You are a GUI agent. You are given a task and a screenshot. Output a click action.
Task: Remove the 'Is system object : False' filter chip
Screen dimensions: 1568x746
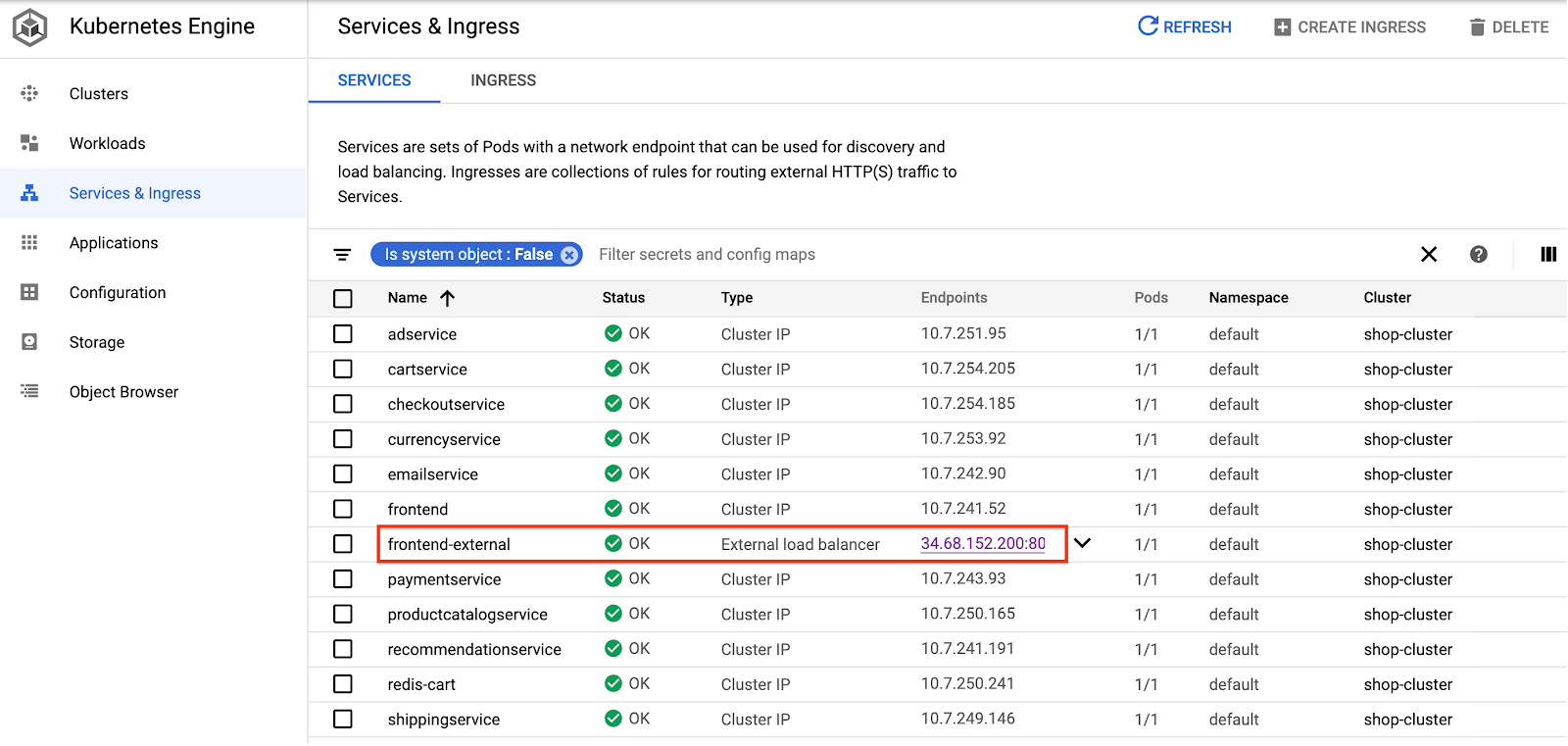click(569, 255)
